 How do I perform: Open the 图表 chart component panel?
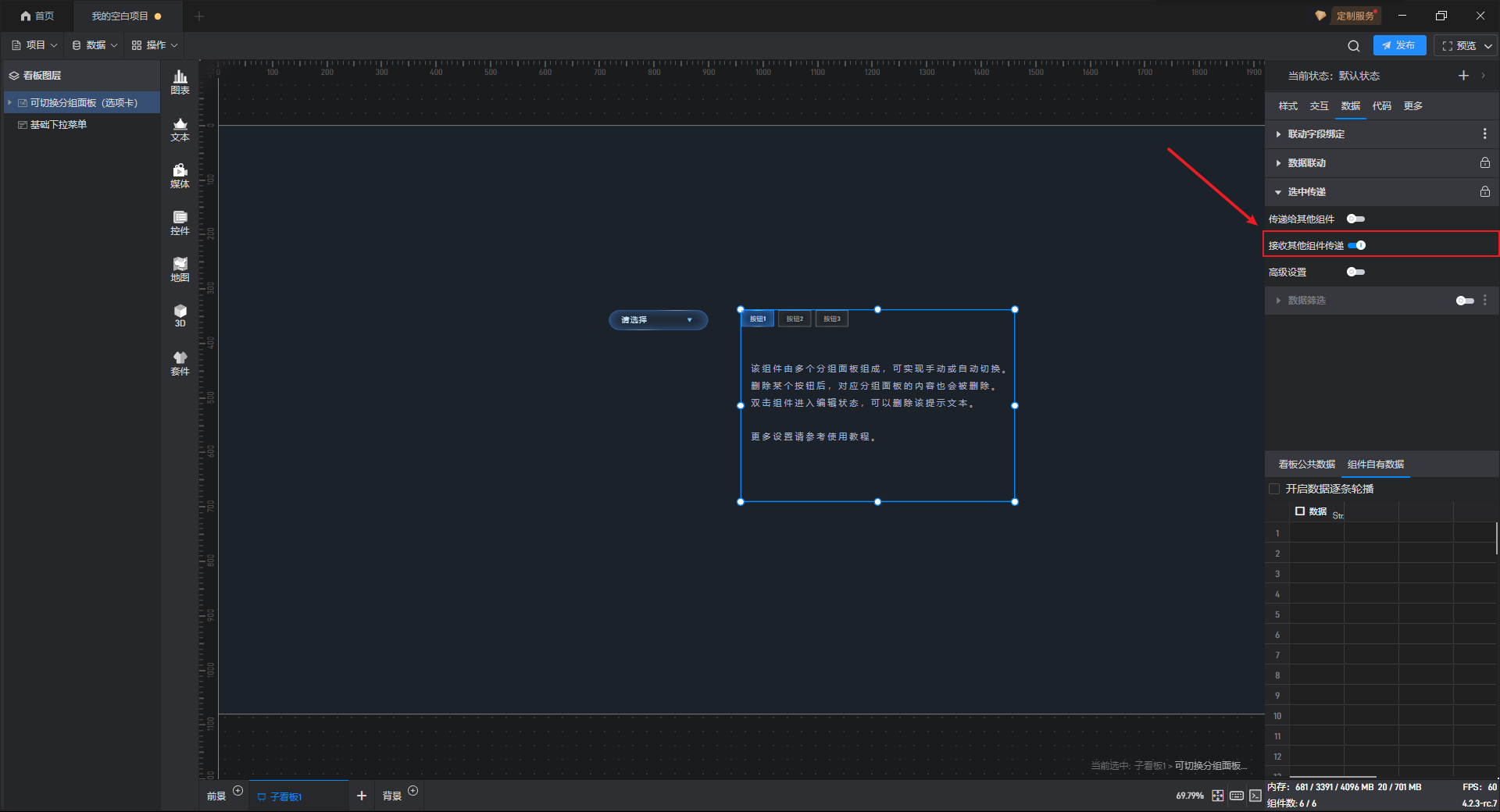click(x=180, y=82)
